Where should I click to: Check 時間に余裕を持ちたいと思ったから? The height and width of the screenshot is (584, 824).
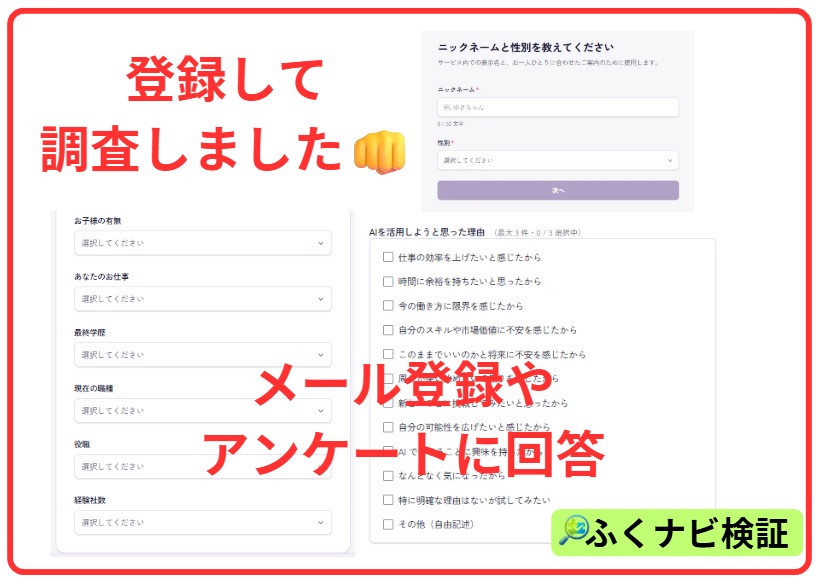click(388, 281)
